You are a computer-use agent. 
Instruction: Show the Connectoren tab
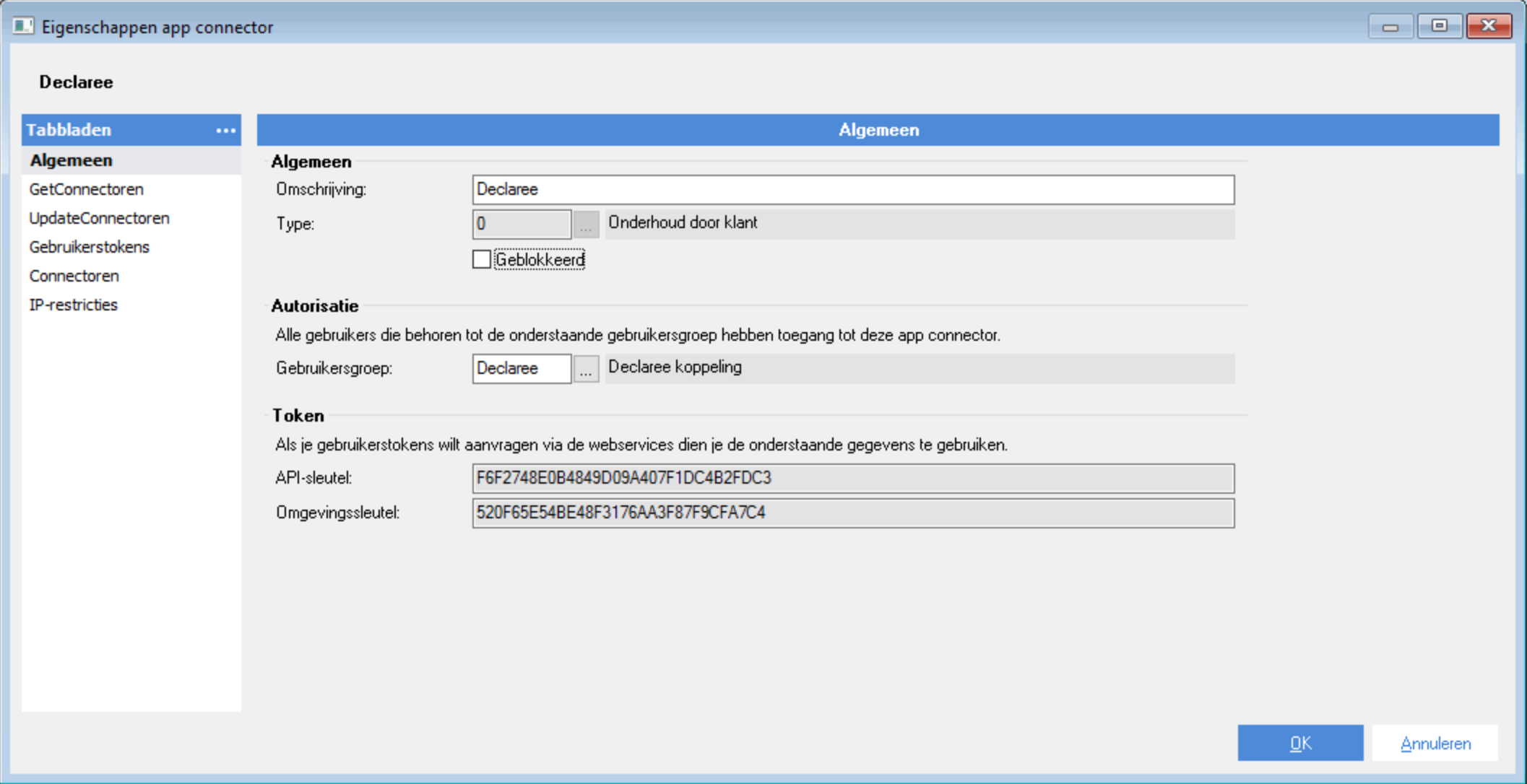(x=74, y=276)
